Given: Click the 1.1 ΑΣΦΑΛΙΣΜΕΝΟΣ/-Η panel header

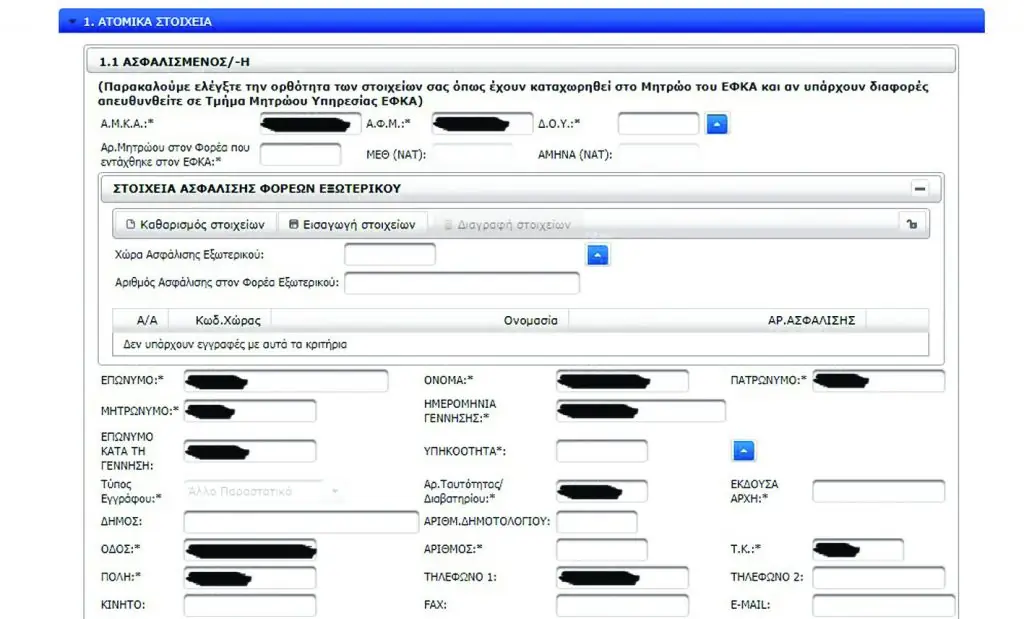Looking at the screenshot, I should [521, 61].
